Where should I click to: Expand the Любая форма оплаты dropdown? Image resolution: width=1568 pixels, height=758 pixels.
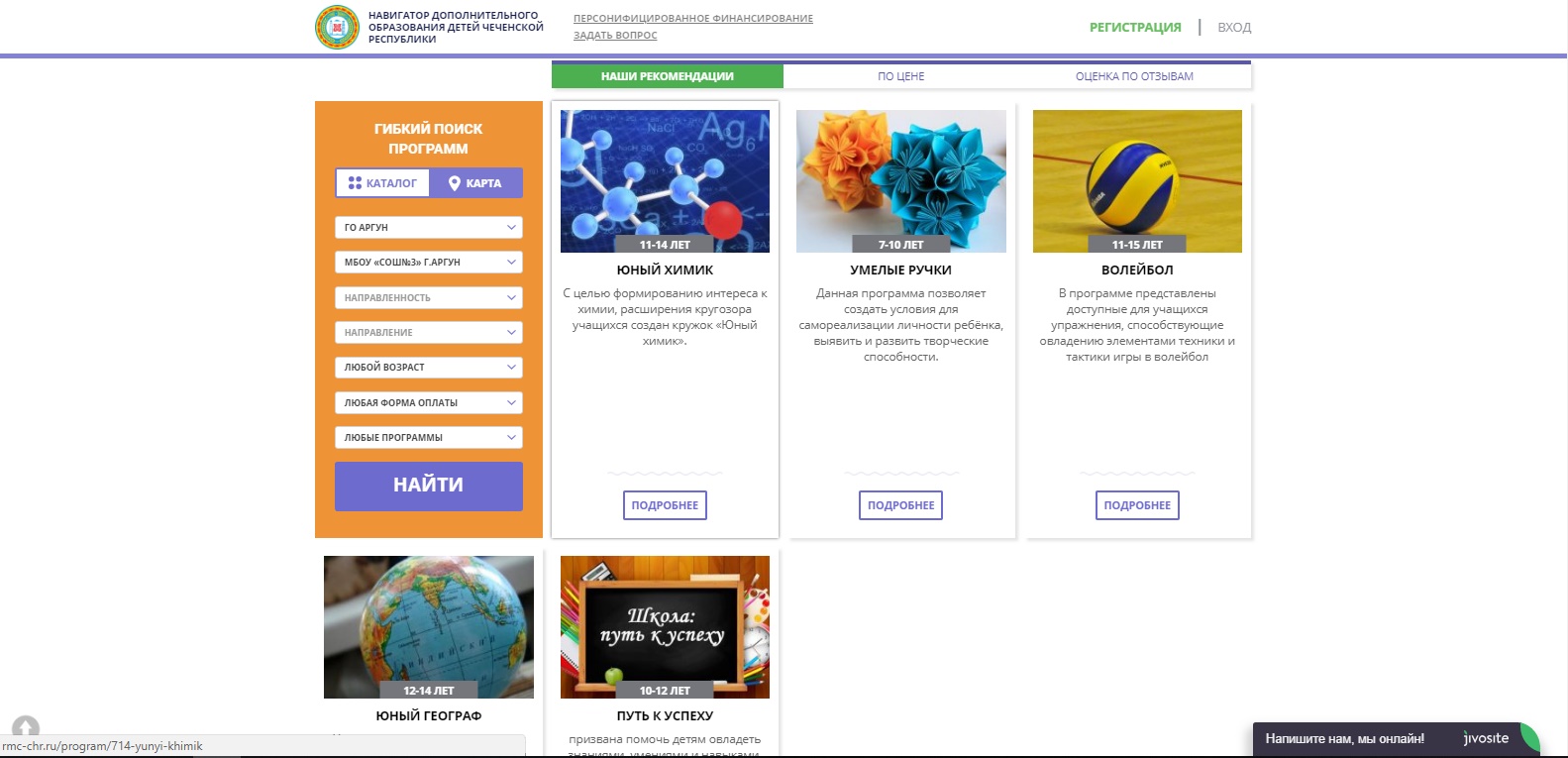428,402
